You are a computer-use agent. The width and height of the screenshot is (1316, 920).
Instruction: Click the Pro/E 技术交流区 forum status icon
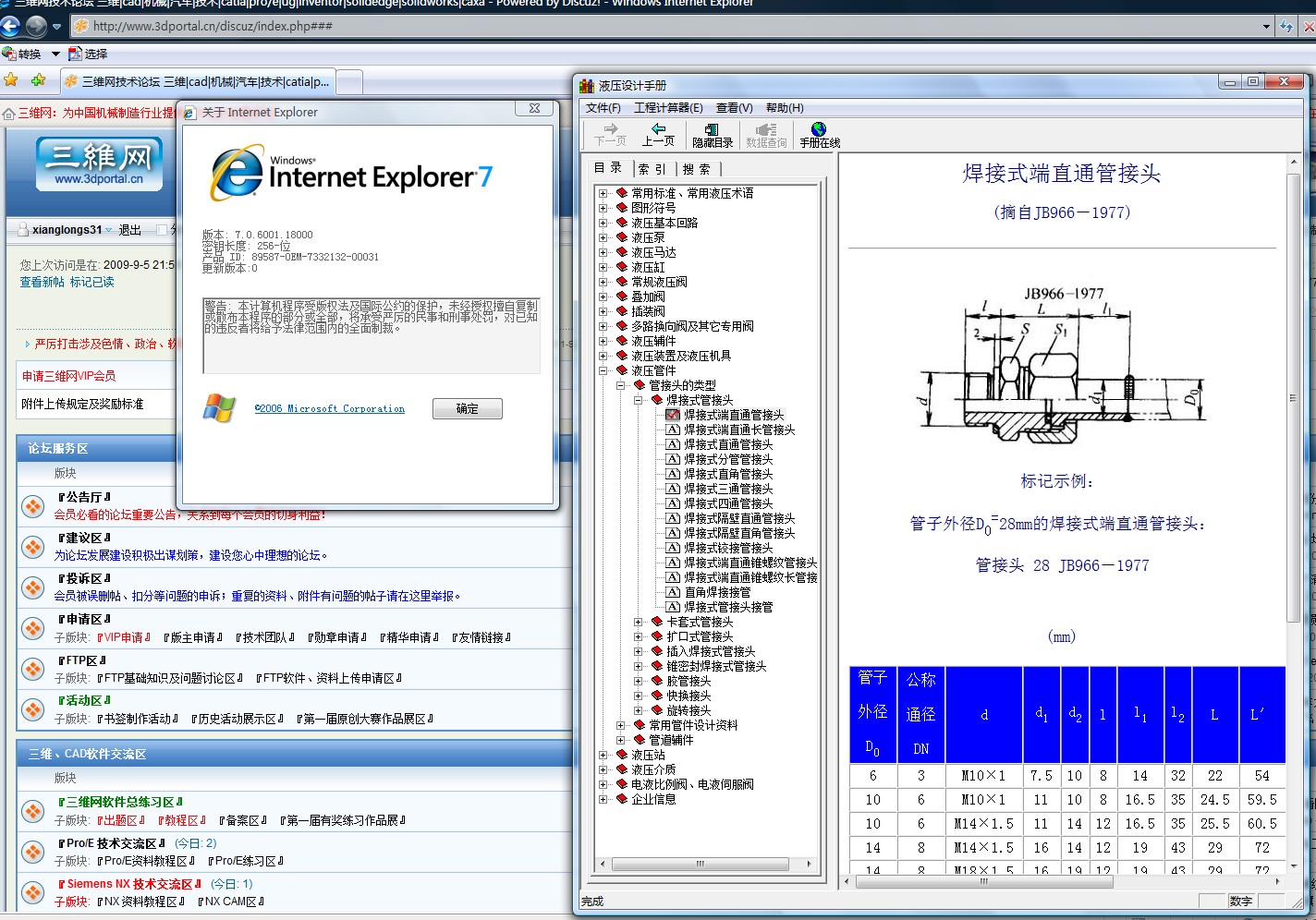pos(33,852)
